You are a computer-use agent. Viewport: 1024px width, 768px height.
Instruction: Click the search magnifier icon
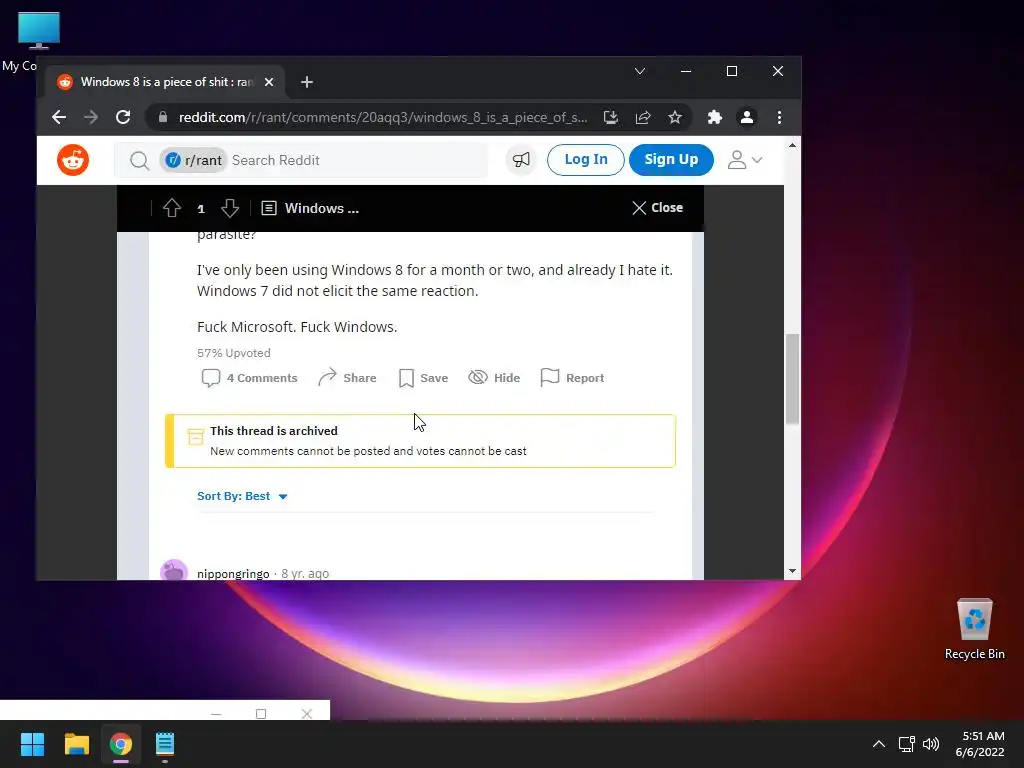(139, 161)
